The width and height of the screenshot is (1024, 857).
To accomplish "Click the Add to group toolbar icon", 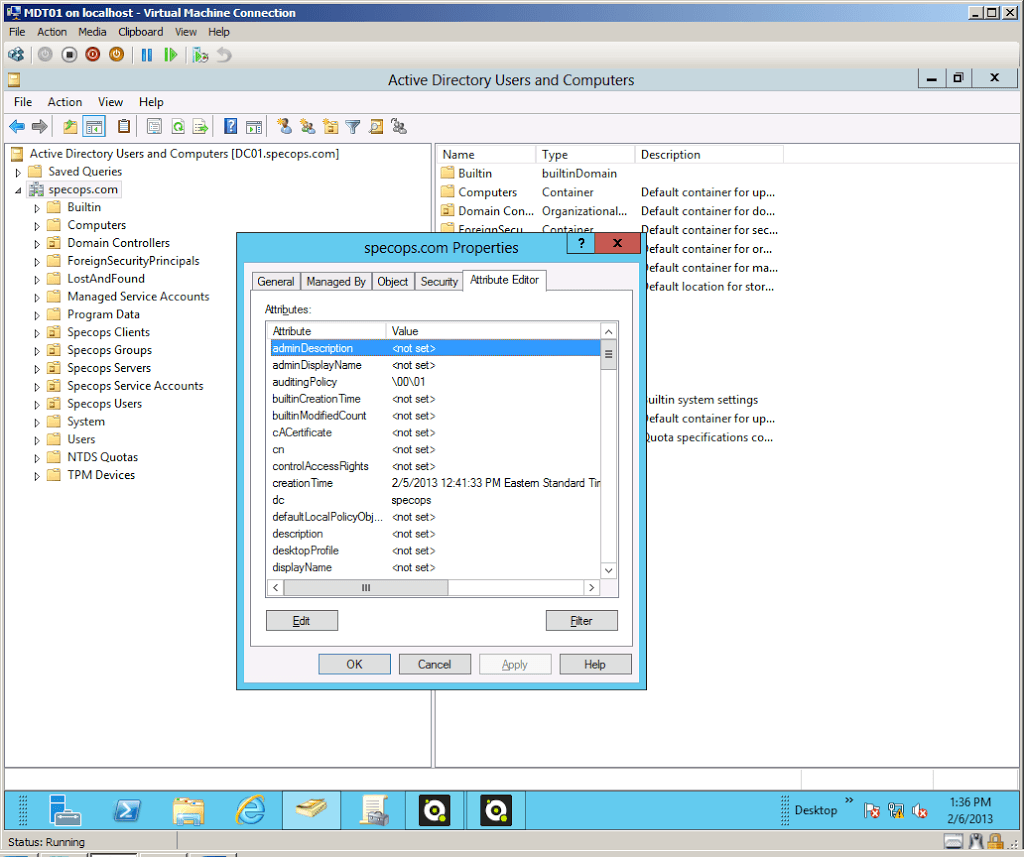I will (399, 126).
